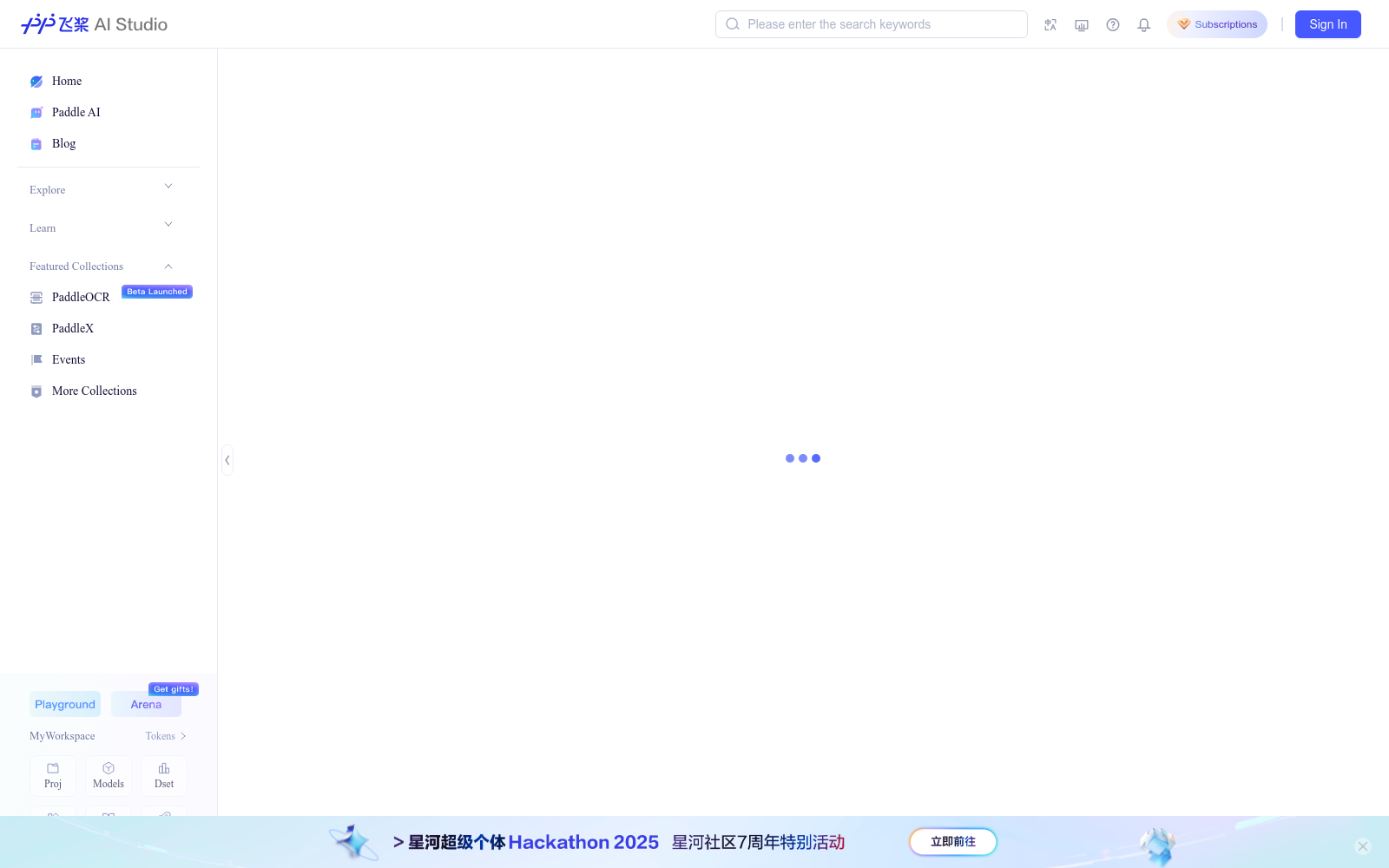Open the monitor dashboard icon in the header
The height and width of the screenshot is (868, 1389).
point(1082,25)
